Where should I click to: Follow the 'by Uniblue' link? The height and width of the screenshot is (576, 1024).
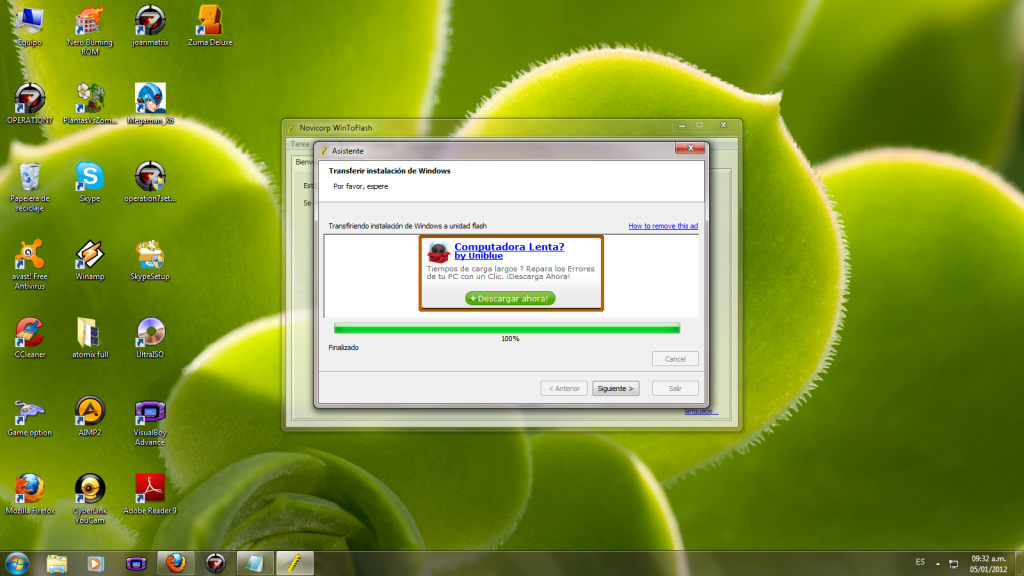[x=479, y=256]
